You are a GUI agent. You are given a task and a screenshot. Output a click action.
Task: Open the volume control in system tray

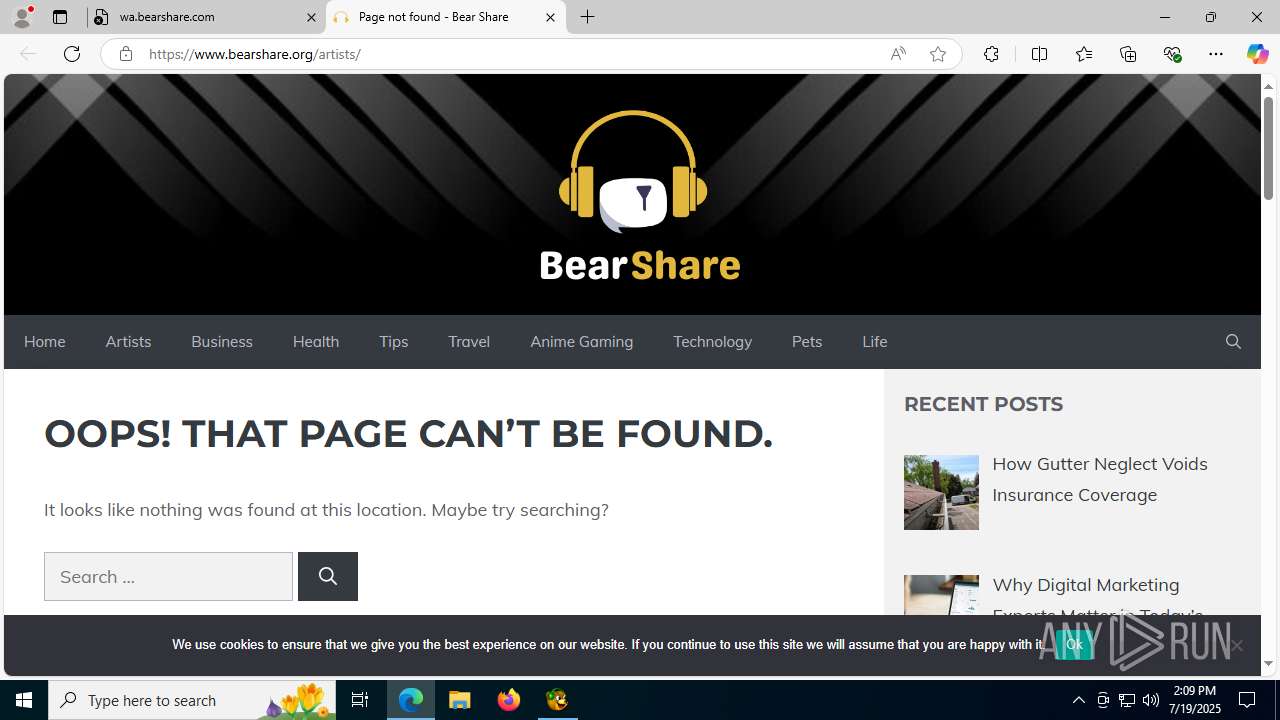(1151, 700)
